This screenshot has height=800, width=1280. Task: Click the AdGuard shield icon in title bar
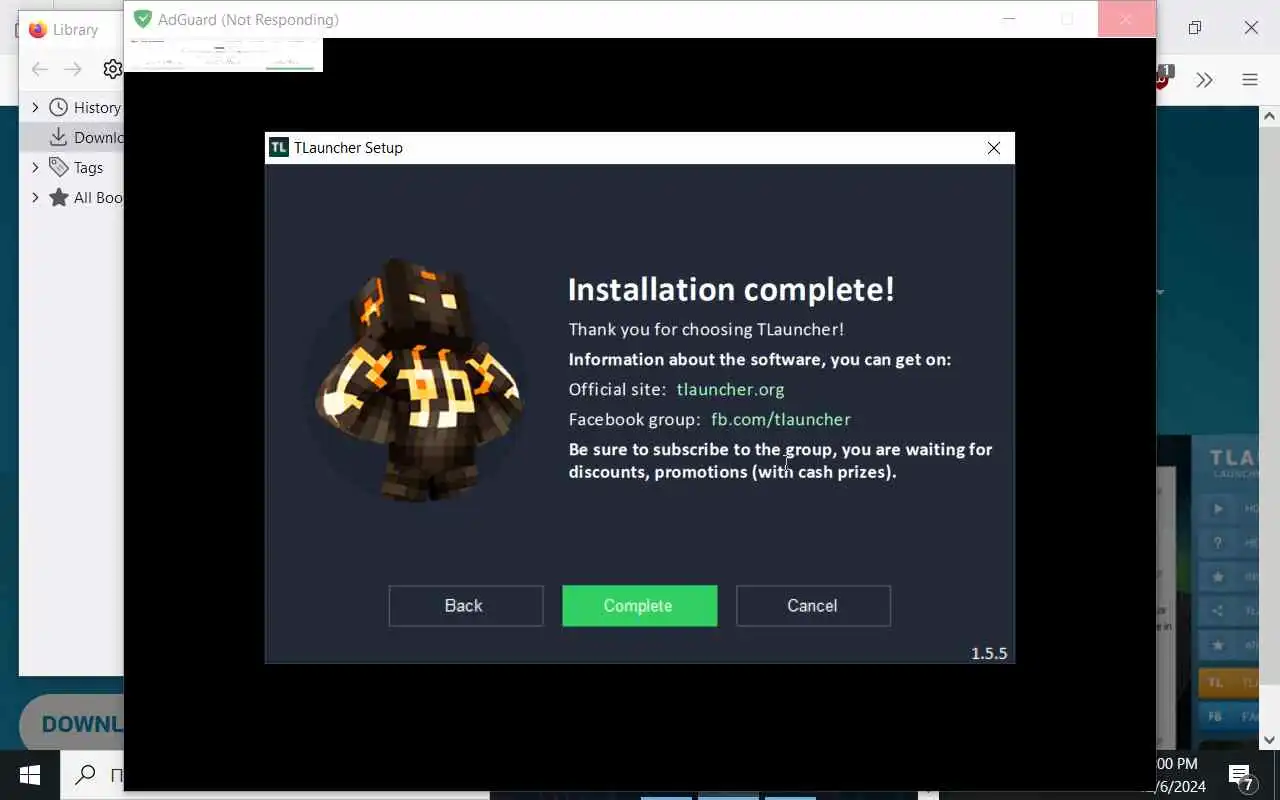(x=143, y=19)
